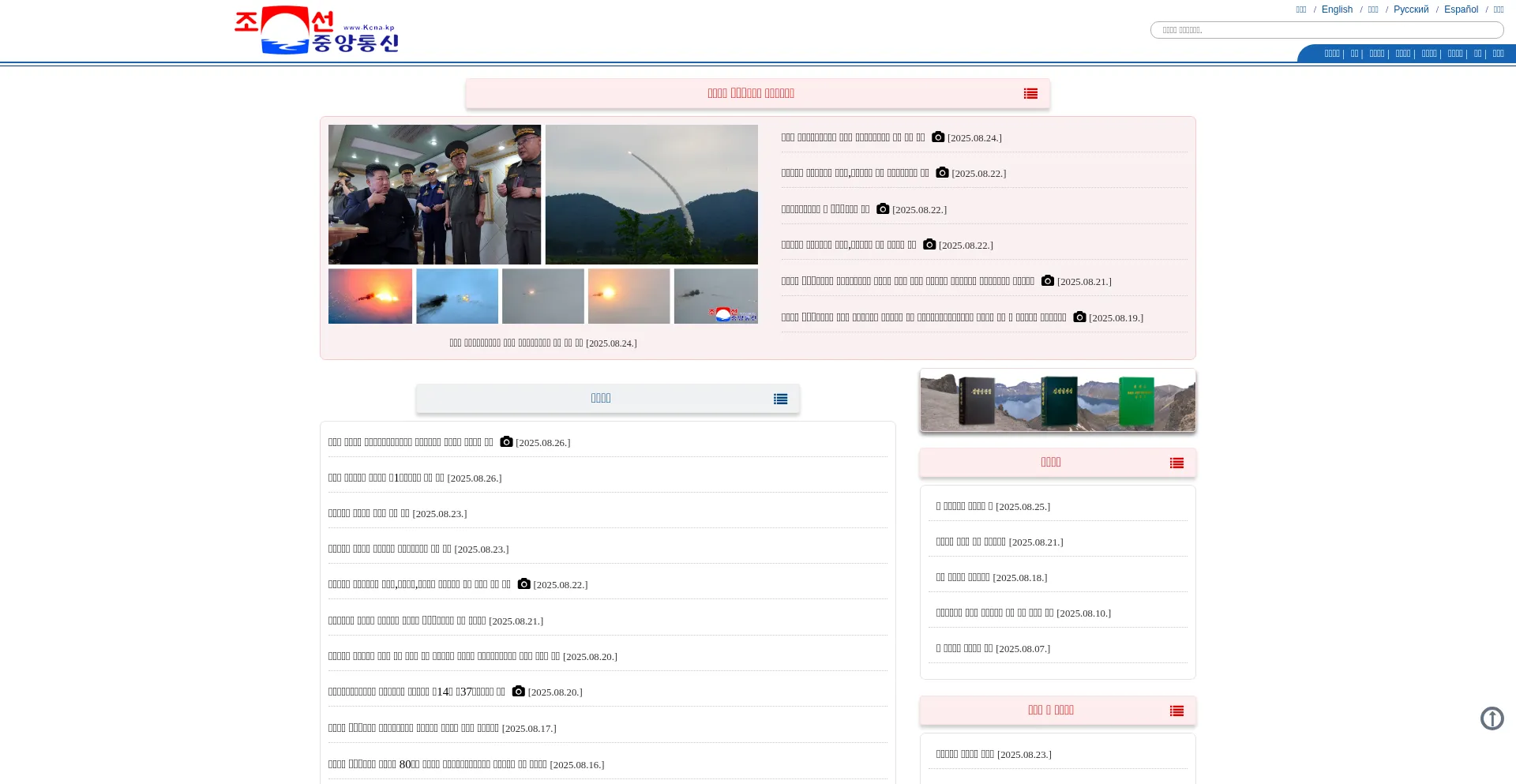The height and width of the screenshot is (784, 1516).
Task: Open the list icon in the top red section header
Action: [1030, 94]
